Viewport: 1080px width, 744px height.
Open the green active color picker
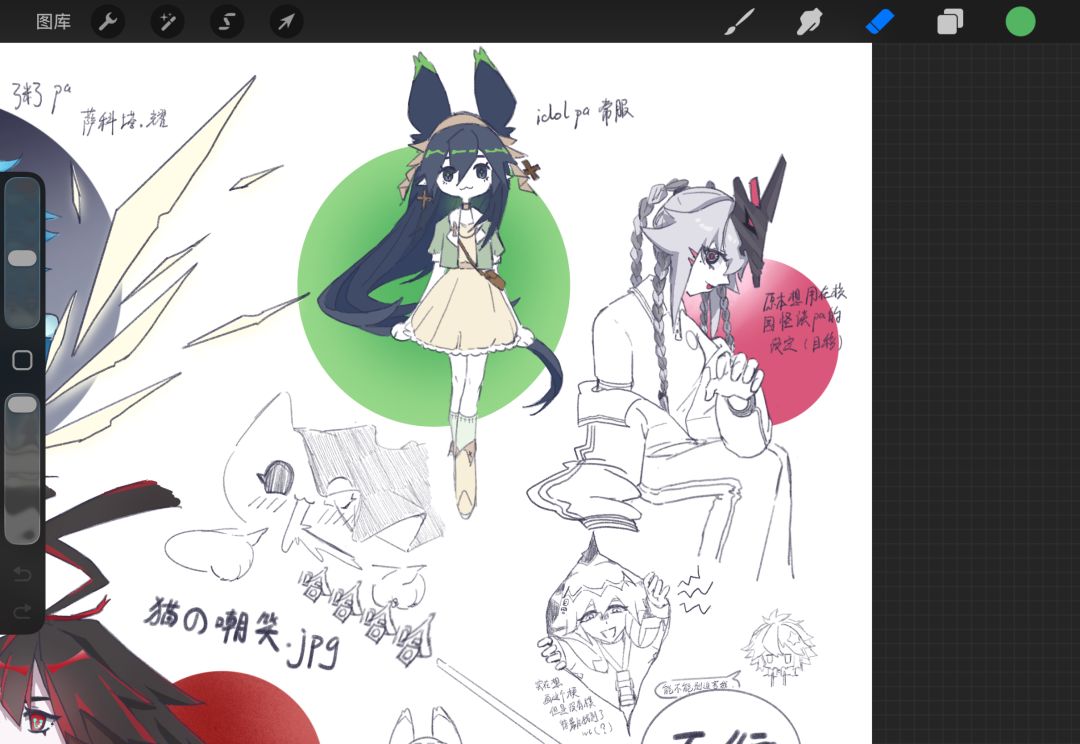pos(1020,22)
